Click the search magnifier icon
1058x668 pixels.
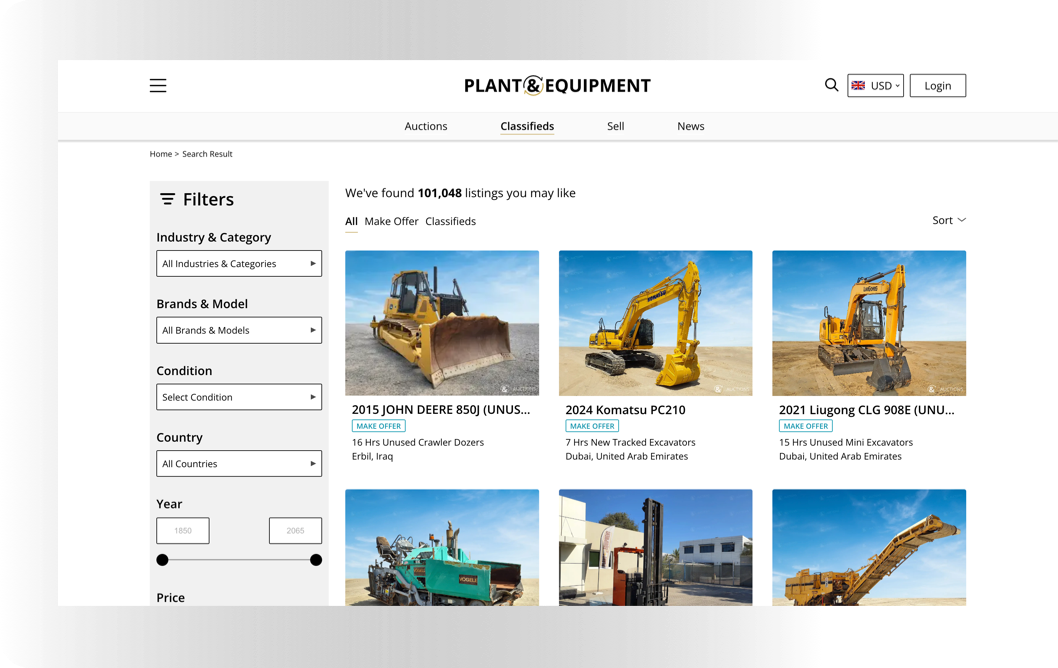point(831,85)
